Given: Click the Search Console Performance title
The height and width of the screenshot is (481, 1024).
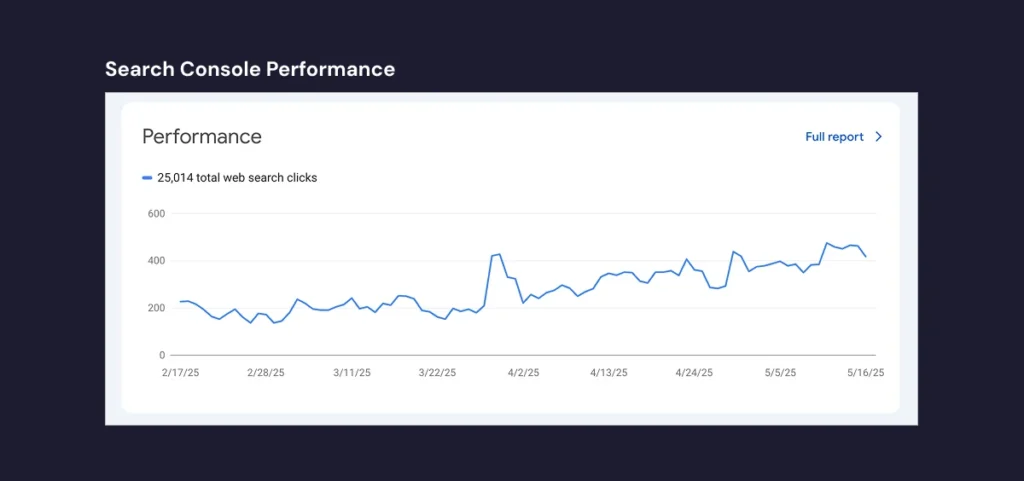Looking at the screenshot, I should (250, 69).
